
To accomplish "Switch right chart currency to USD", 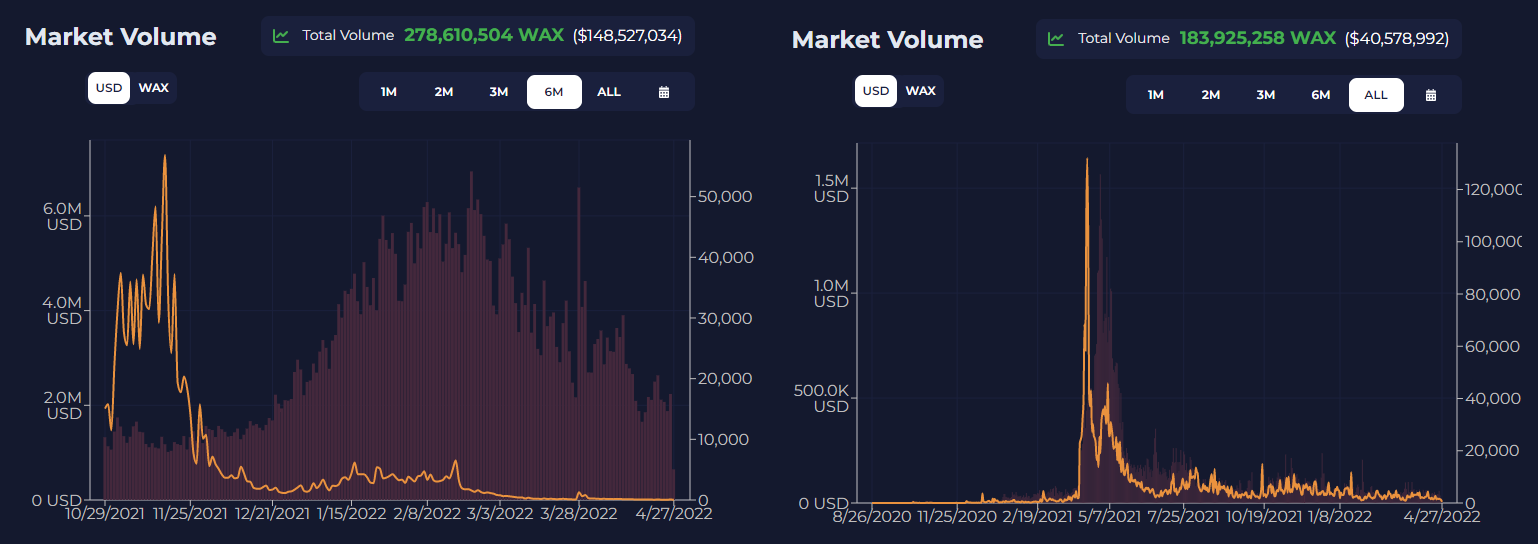I will (876, 91).
